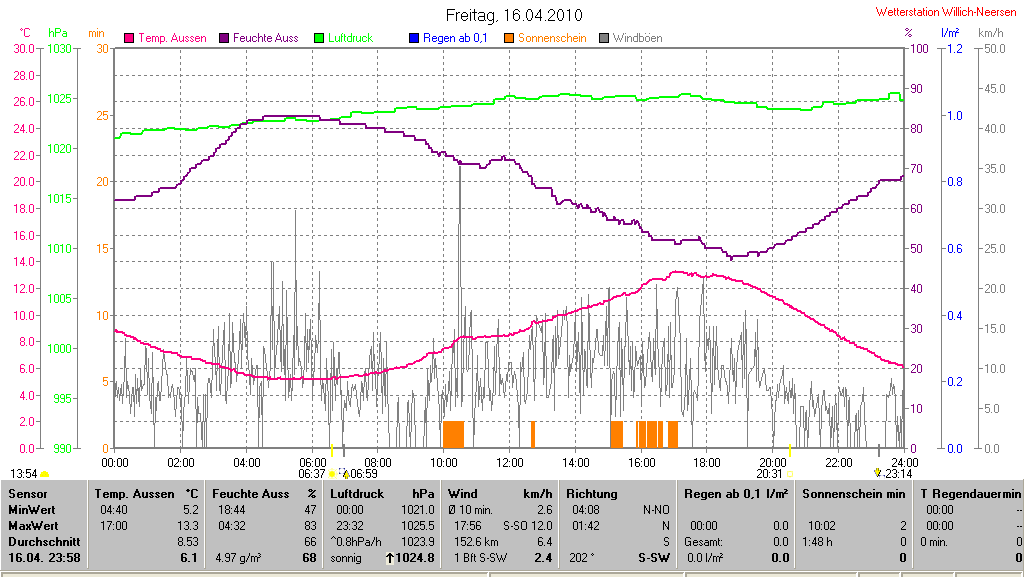Viewport: 1024px width, 577px height.
Task: Click the km/h axis unit label above axis
Action: coord(991,33)
